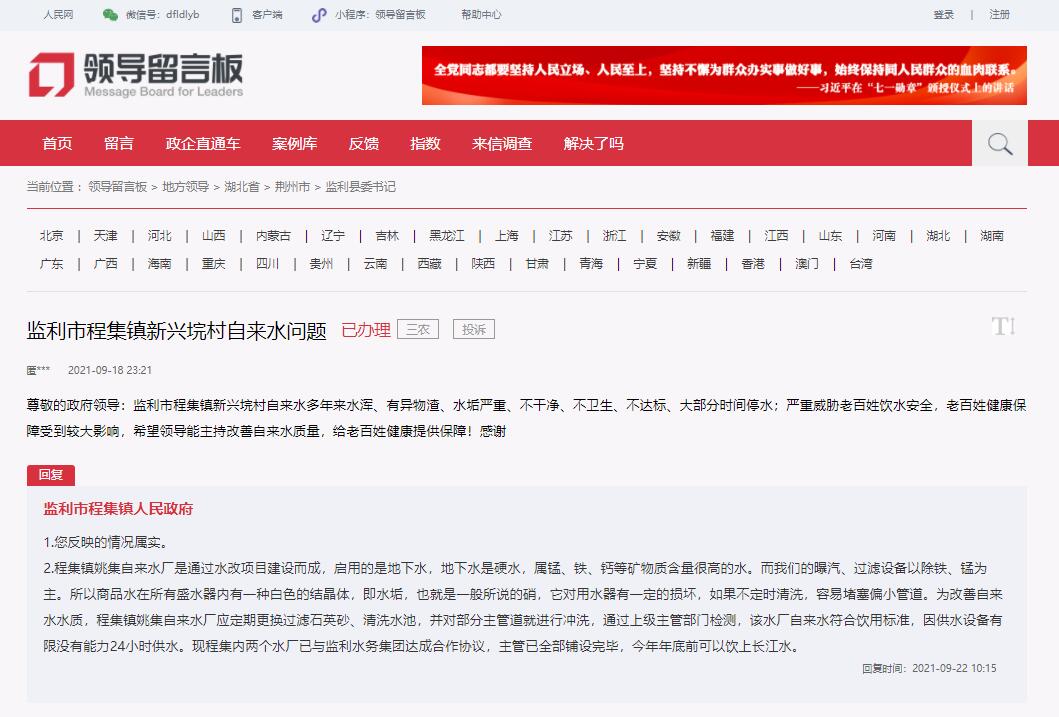Click 荆州市 in the breadcrumb
This screenshot has width=1059, height=717.
tap(292, 187)
